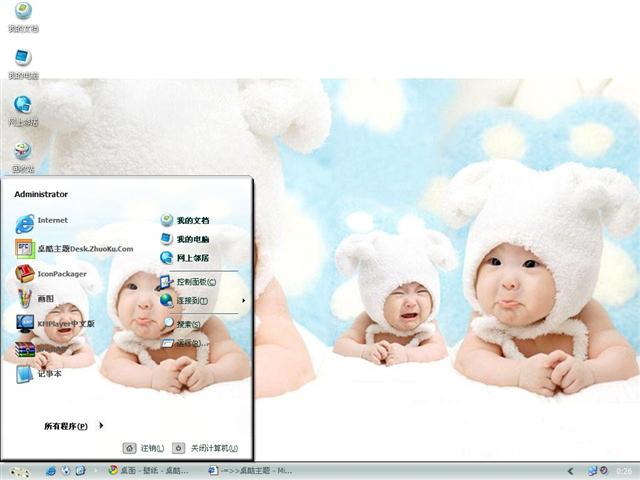The image size is (640, 480).
Task: Open 运行(R) Run dialog entry
Action: [x=184, y=343]
